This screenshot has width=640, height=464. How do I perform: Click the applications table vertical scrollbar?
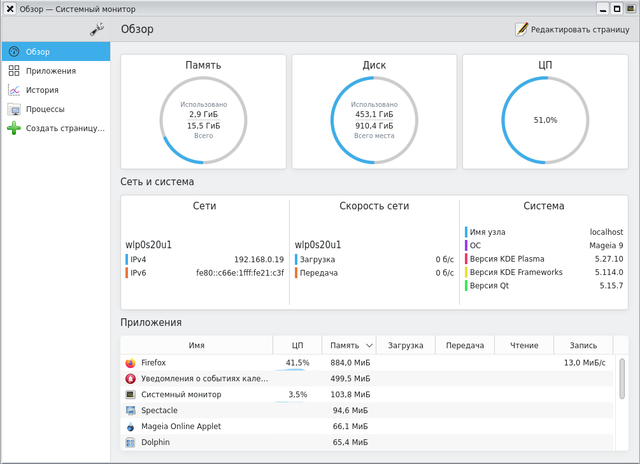622,378
